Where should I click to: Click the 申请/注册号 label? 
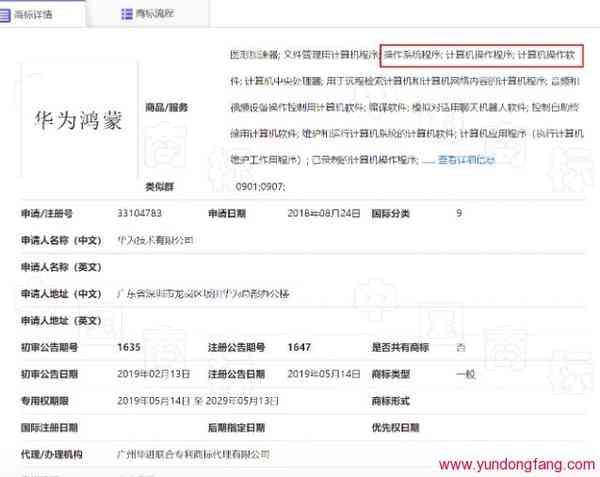47,213
